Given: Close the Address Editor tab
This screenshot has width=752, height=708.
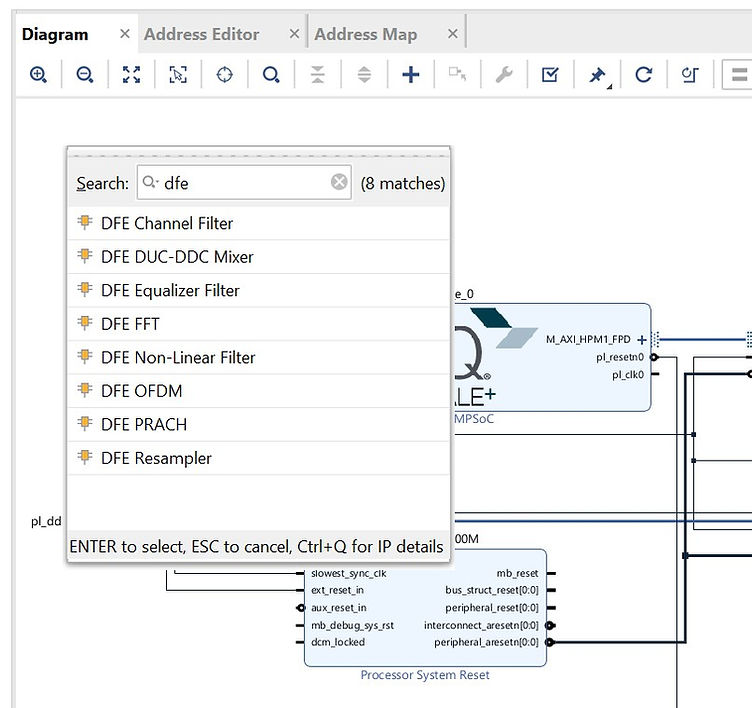Looking at the screenshot, I should point(294,34).
